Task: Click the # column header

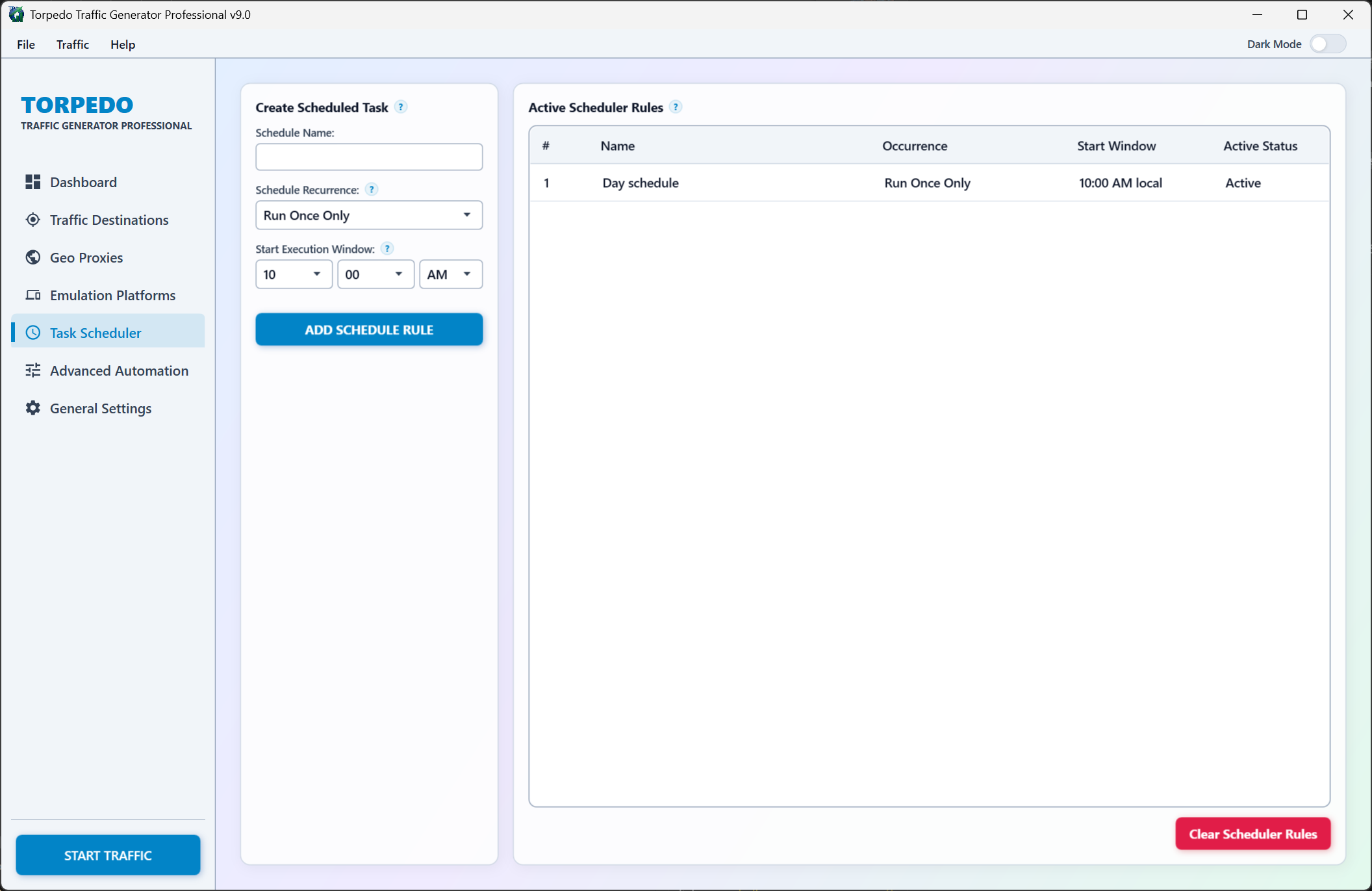Action: [546, 146]
